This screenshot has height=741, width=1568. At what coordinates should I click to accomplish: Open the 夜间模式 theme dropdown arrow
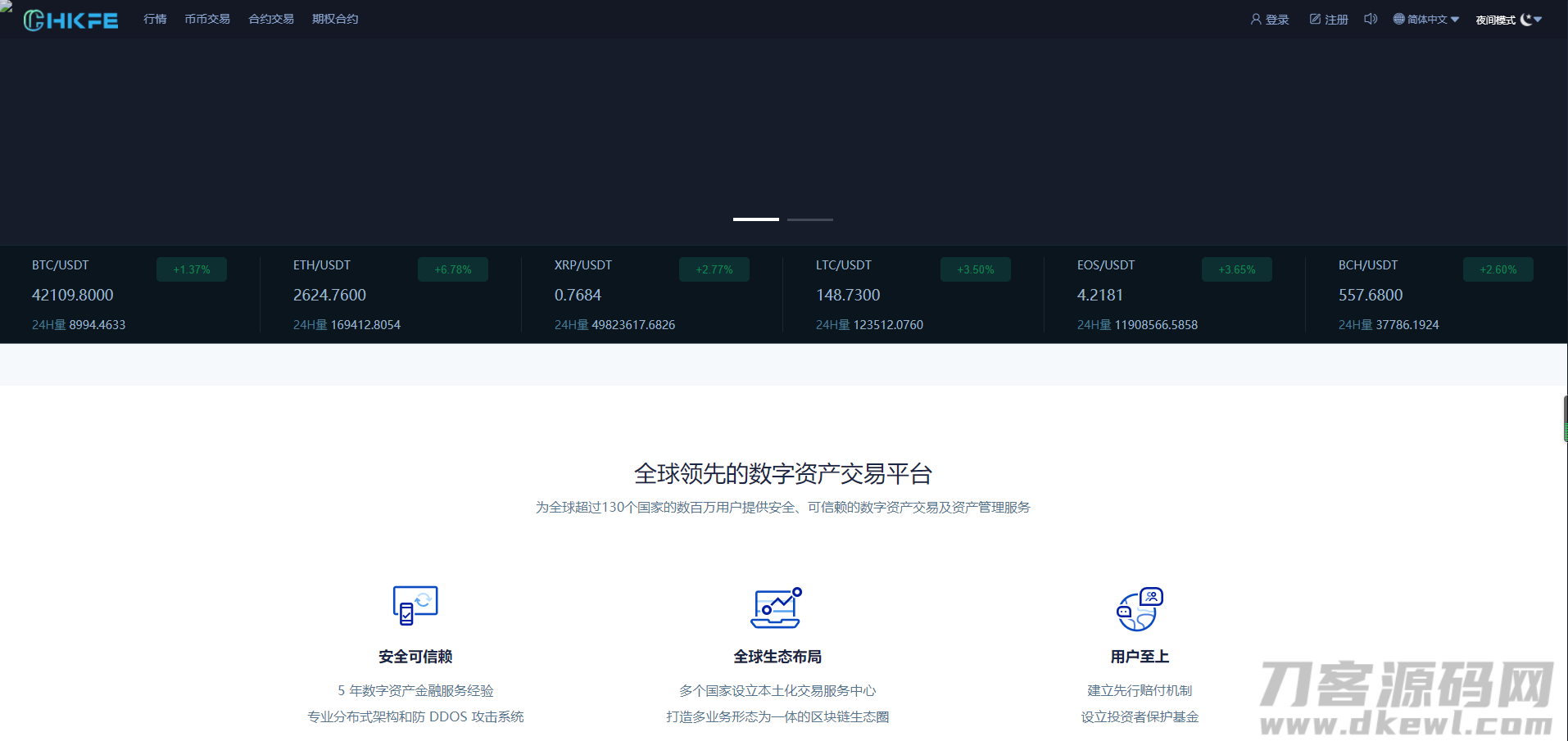pos(1539,20)
